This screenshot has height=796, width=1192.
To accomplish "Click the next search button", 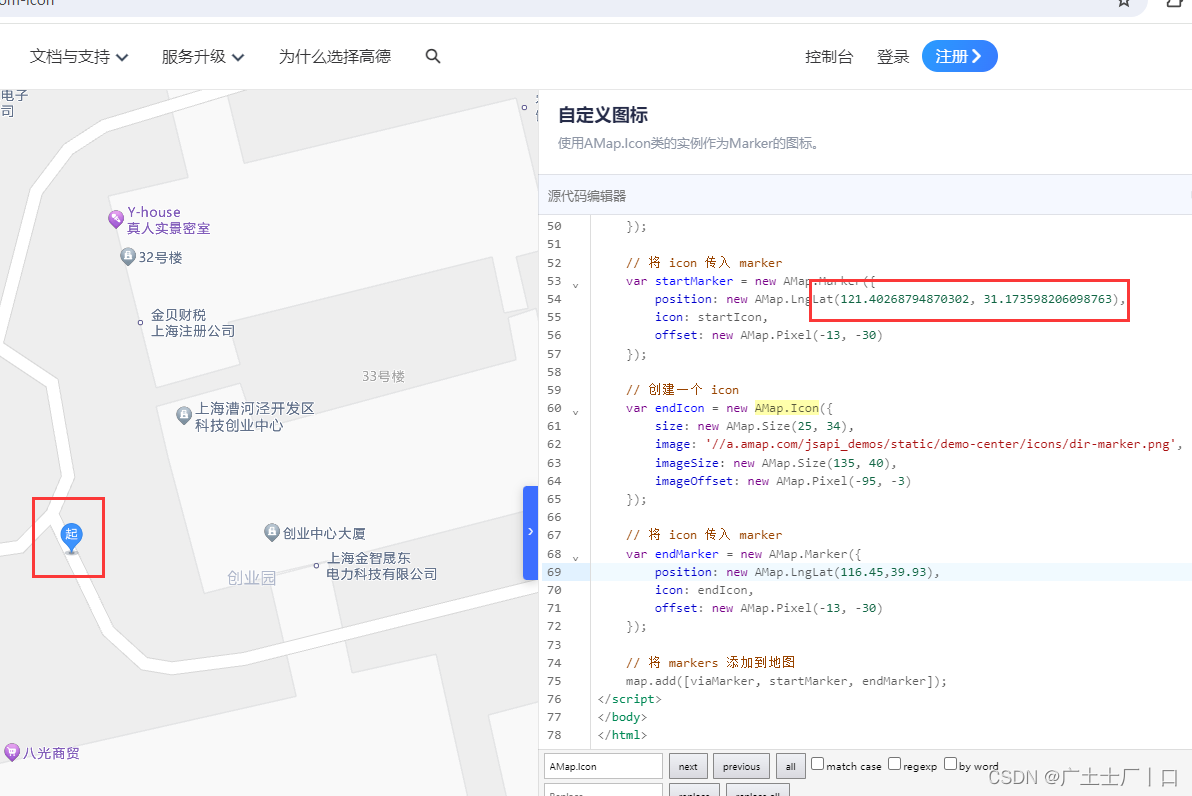I will (x=688, y=766).
